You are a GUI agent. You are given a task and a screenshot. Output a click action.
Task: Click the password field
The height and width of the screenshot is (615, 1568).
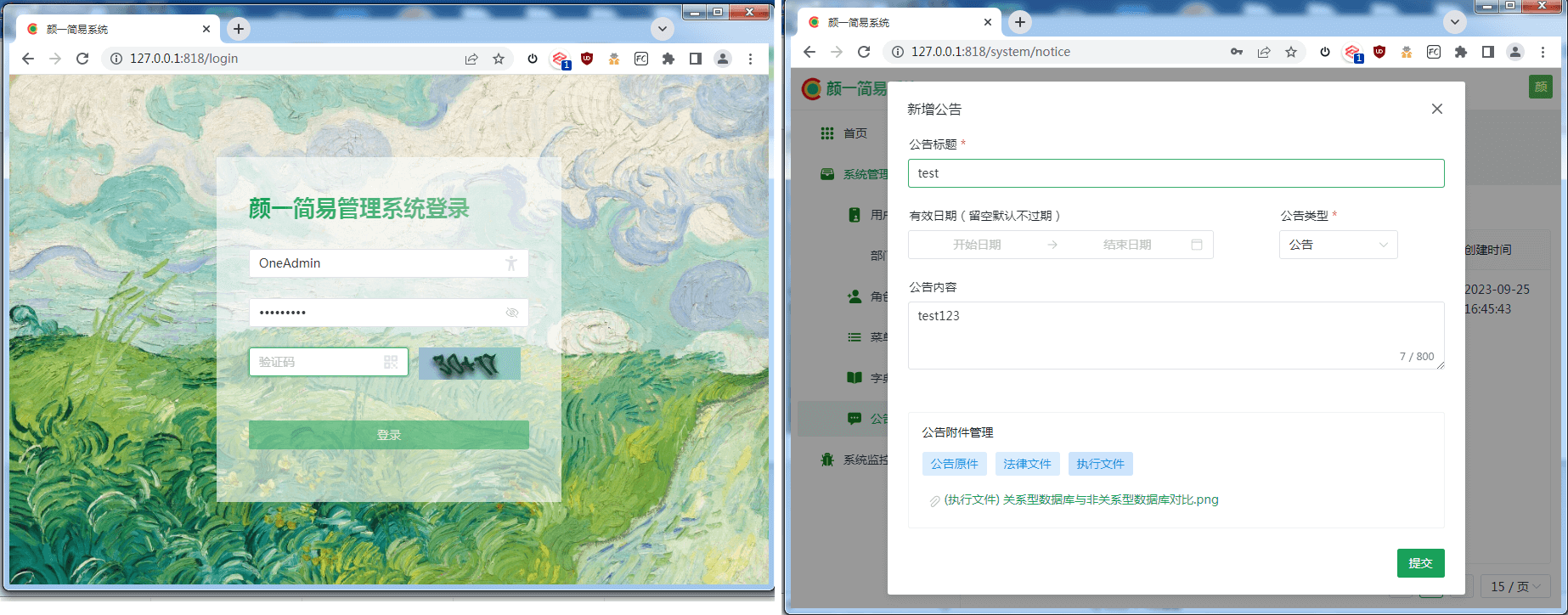click(x=389, y=313)
